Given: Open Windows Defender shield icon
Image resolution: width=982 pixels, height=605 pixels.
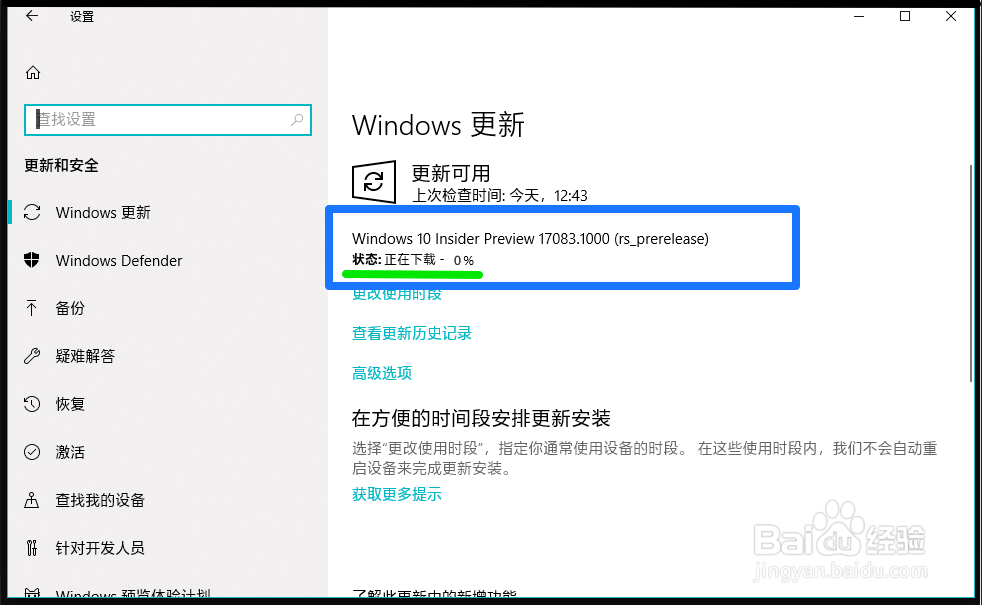Looking at the screenshot, I should coord(32,260).
